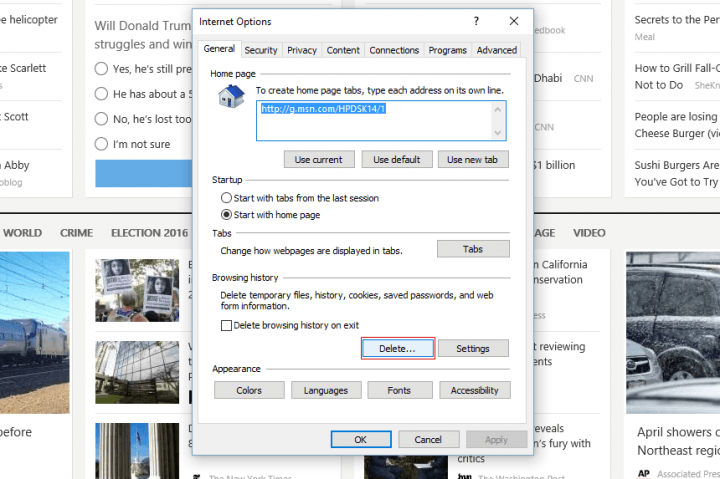Click the 'Use current' button
The image size is (720, 479).
[x=319, y=159]
